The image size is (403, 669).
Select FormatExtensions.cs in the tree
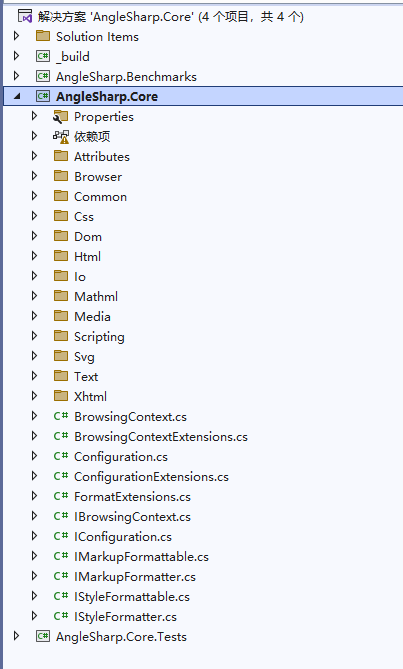[x=132, y=497]
